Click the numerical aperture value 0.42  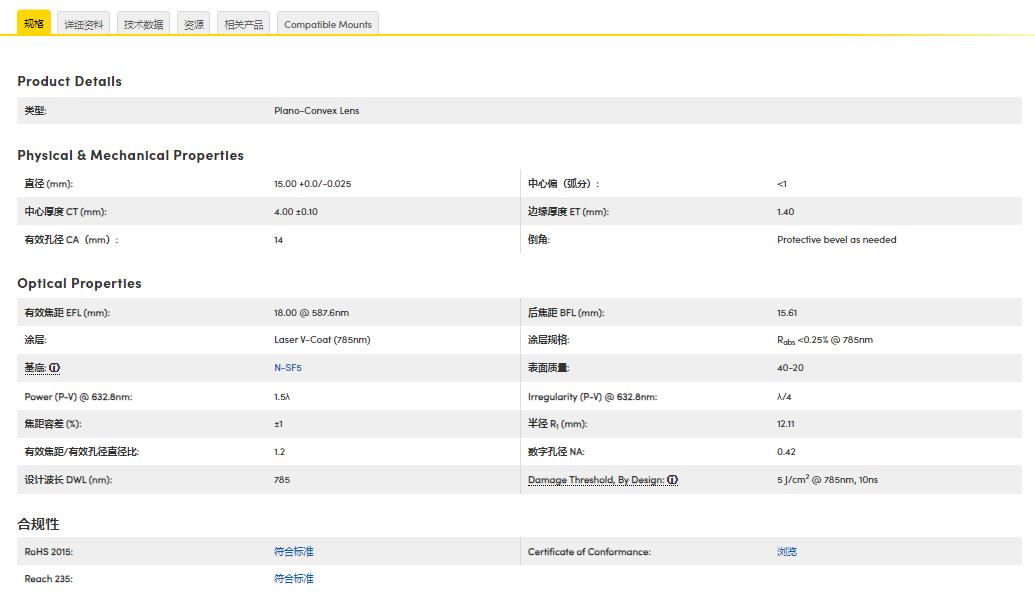coord(786,451)
